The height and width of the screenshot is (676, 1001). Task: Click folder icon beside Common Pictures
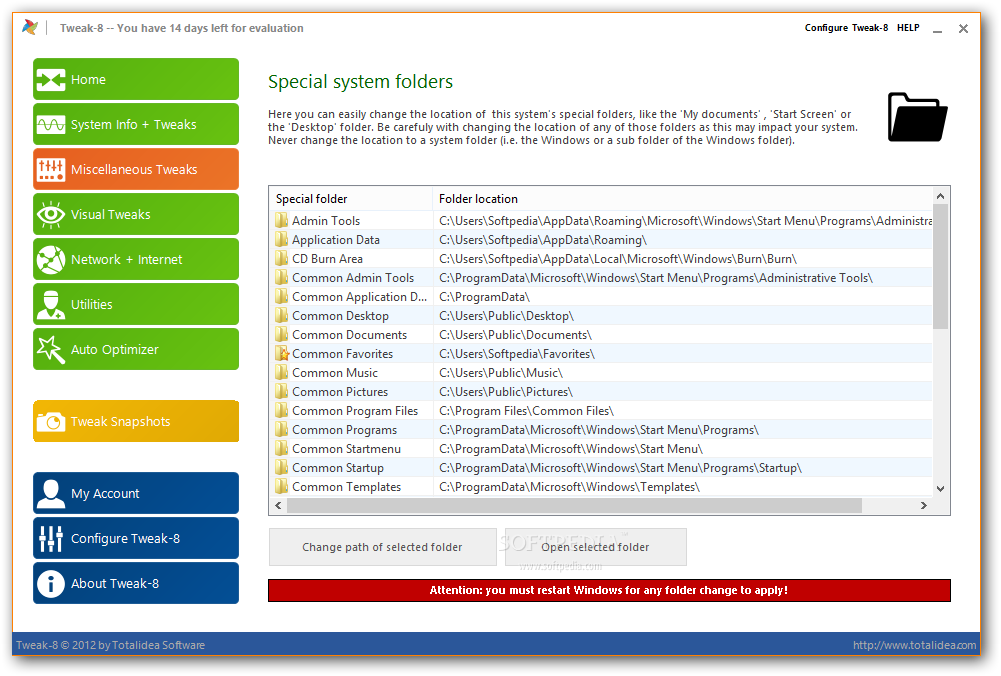282,392
